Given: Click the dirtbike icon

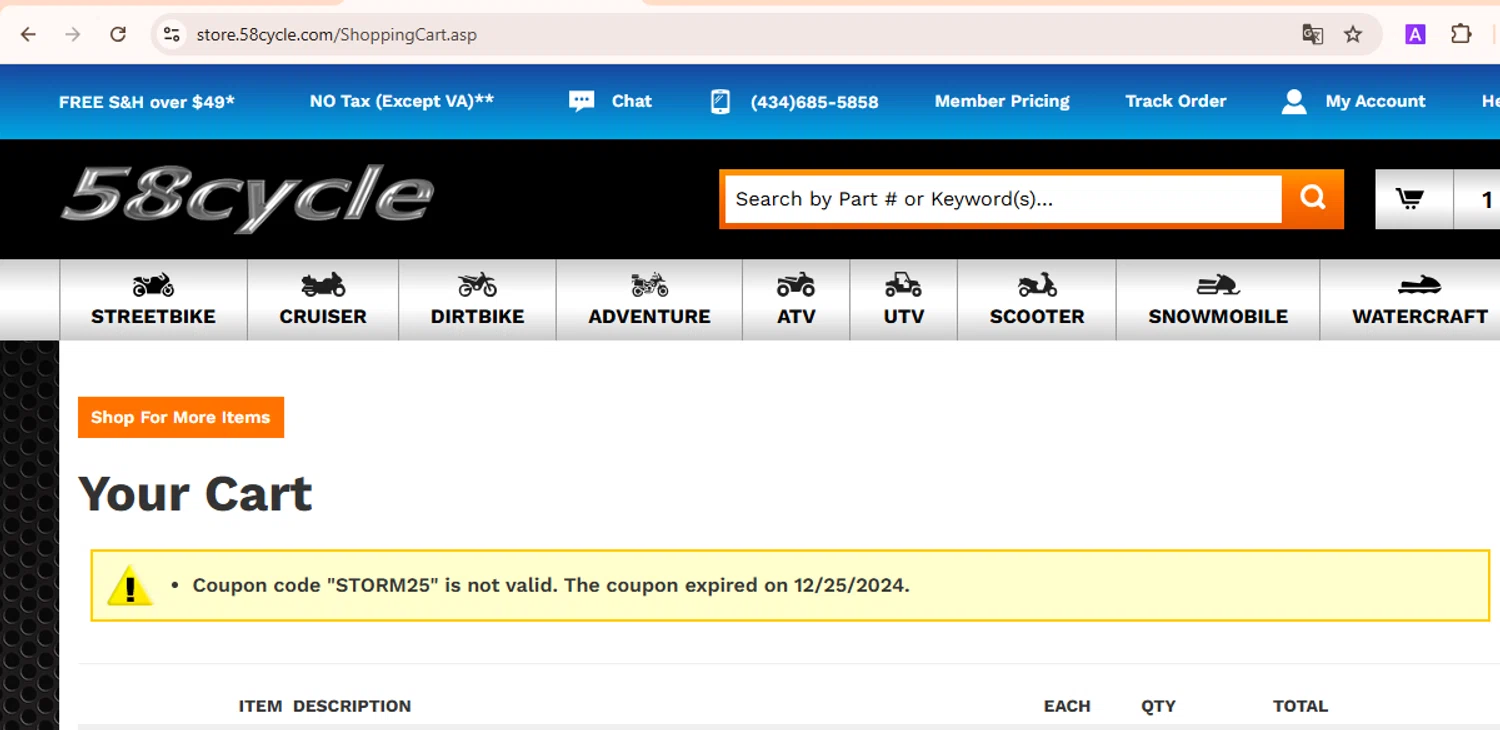Looking at the screenshot, I should (477, 285).
